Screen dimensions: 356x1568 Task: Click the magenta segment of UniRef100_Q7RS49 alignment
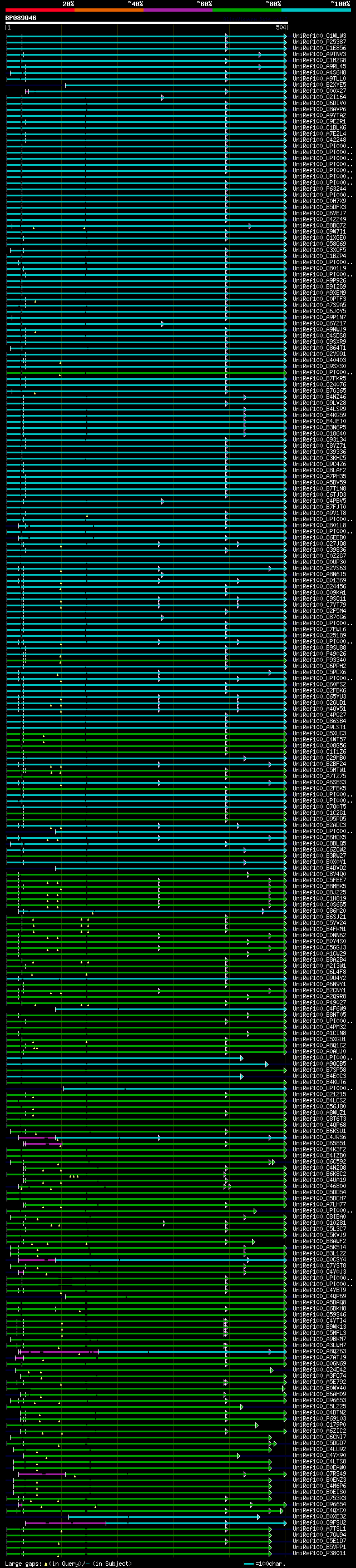click(42, 1474)
